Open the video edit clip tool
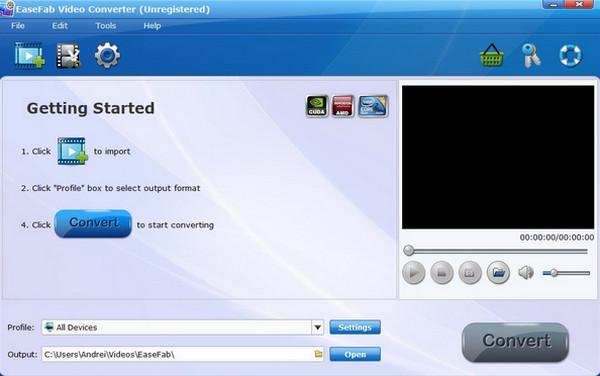 tap(69, 56)
